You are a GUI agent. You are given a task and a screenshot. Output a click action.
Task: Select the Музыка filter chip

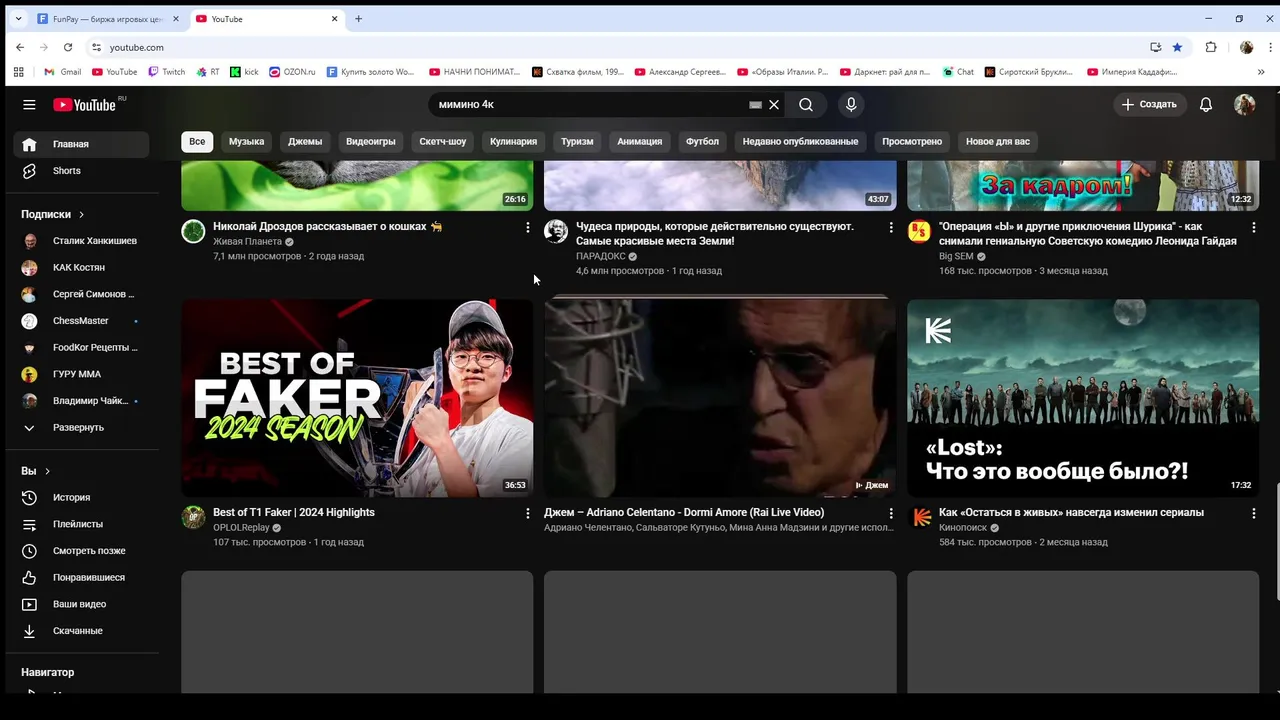[246, 142]
